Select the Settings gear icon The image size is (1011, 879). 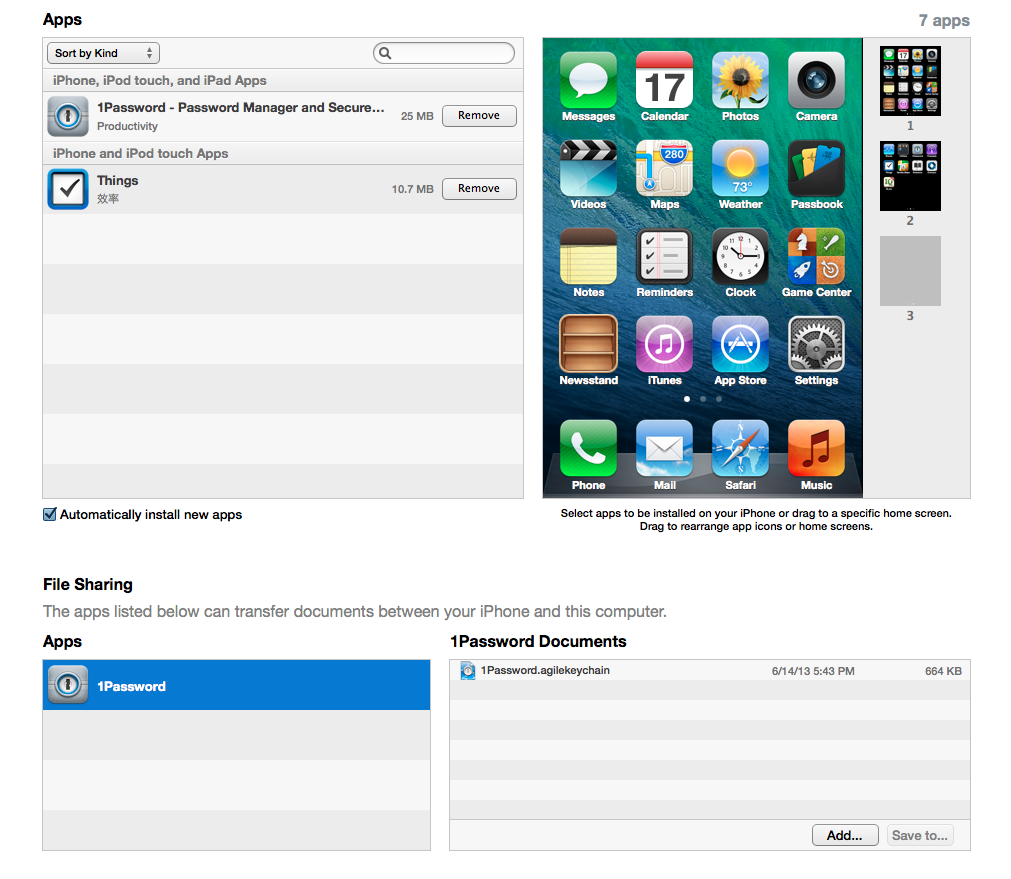pyautogui.click(x=816, y=344)
